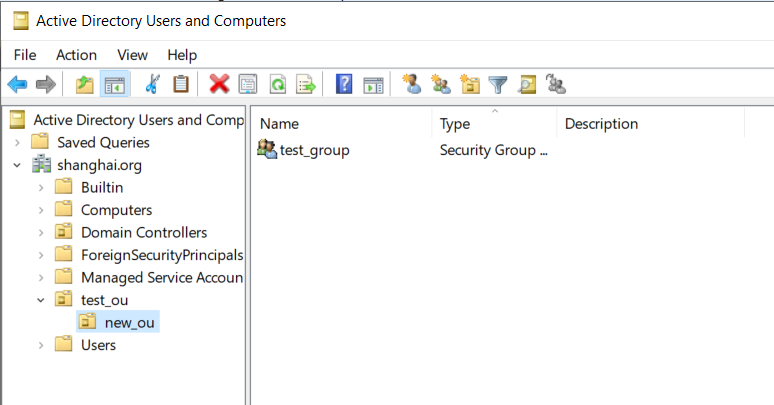
Task: Create a new group with toolbar icon
Action: (440, 84)
